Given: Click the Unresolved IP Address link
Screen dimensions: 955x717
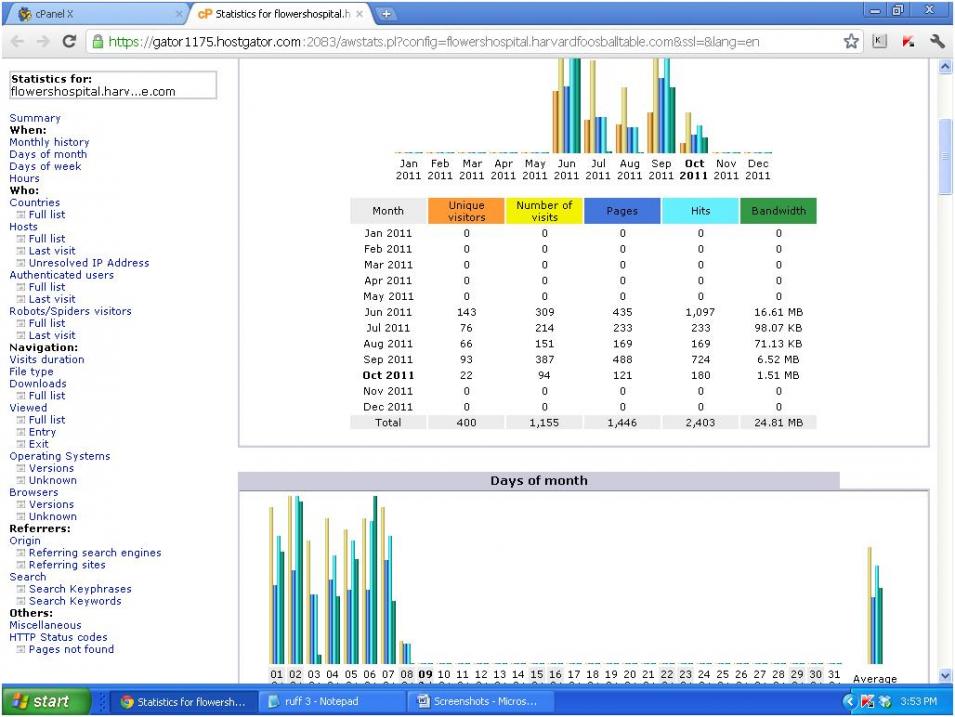Looking at the screenshot, I should (89, 263).
